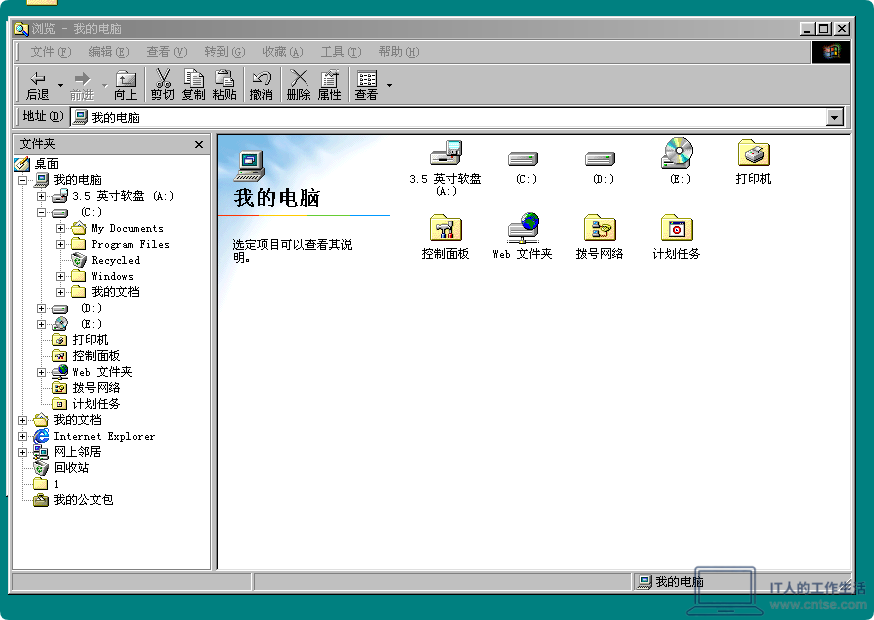This screenshot has height=620, width=874.
Task: Click the window's title bar system icon
Action: coord(21,28)
